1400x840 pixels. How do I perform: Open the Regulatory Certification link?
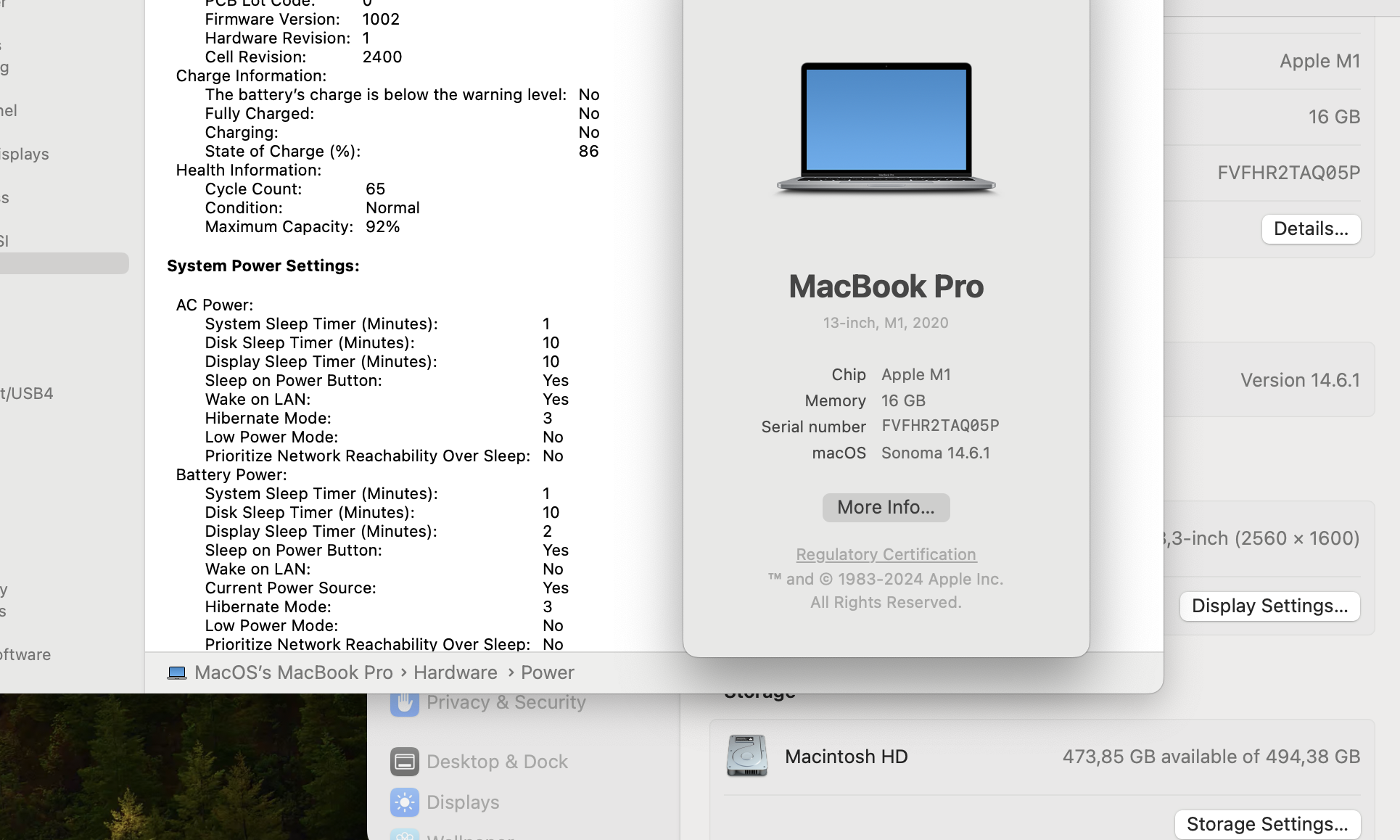pyautogui.click(x=886, y=554)
